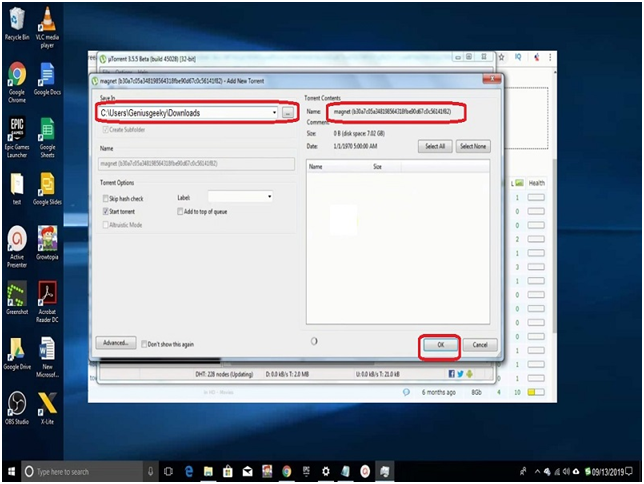The image size is (644, 484).
Task: Toggle Skip hash check checkbox
Action: 106,198
